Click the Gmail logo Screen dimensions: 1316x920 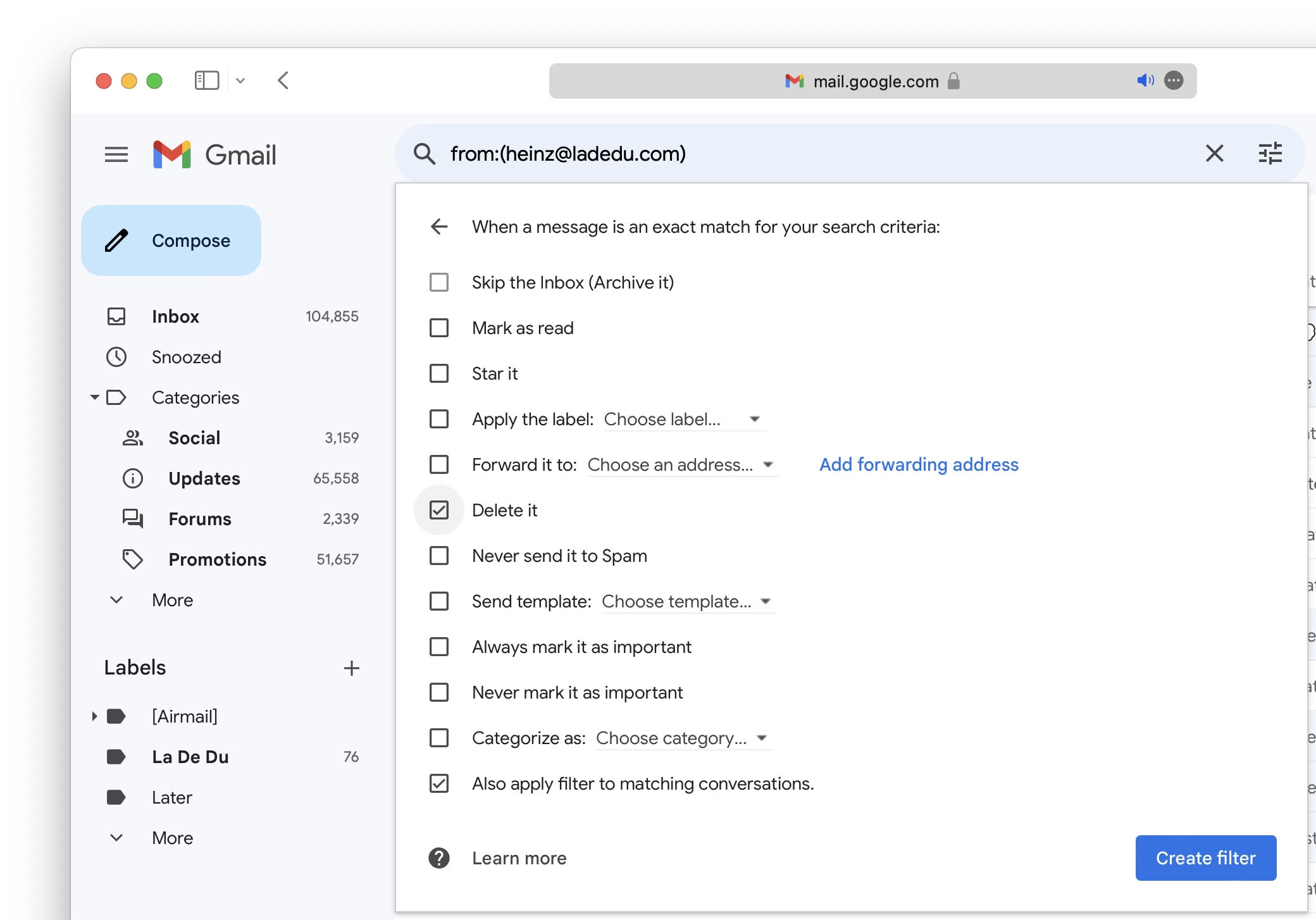click(214, 154)
